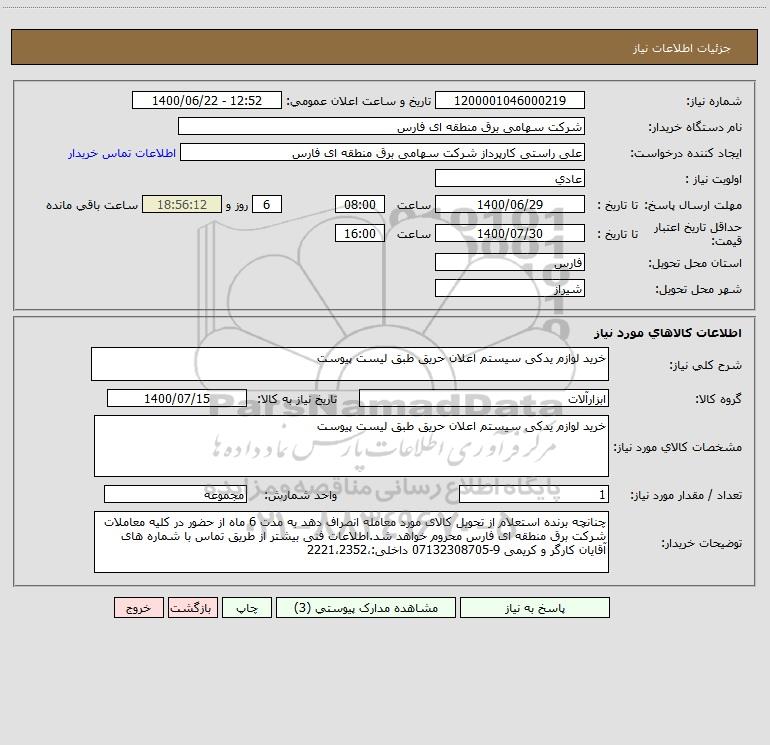This screenshot has width=770, height=745.
Task: Click label تاریخ و ساعت اعلان عمومی:
Action: tap(359, 101)
